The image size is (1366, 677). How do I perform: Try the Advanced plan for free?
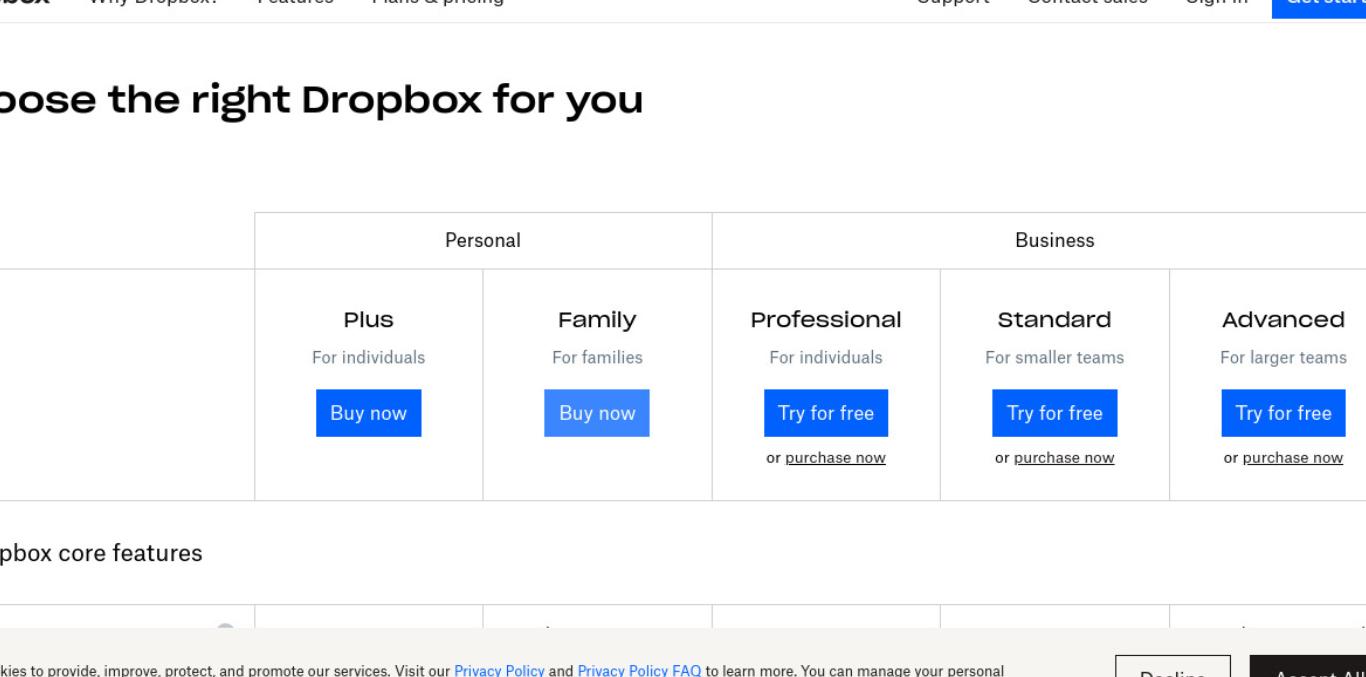pos(1283,413)
